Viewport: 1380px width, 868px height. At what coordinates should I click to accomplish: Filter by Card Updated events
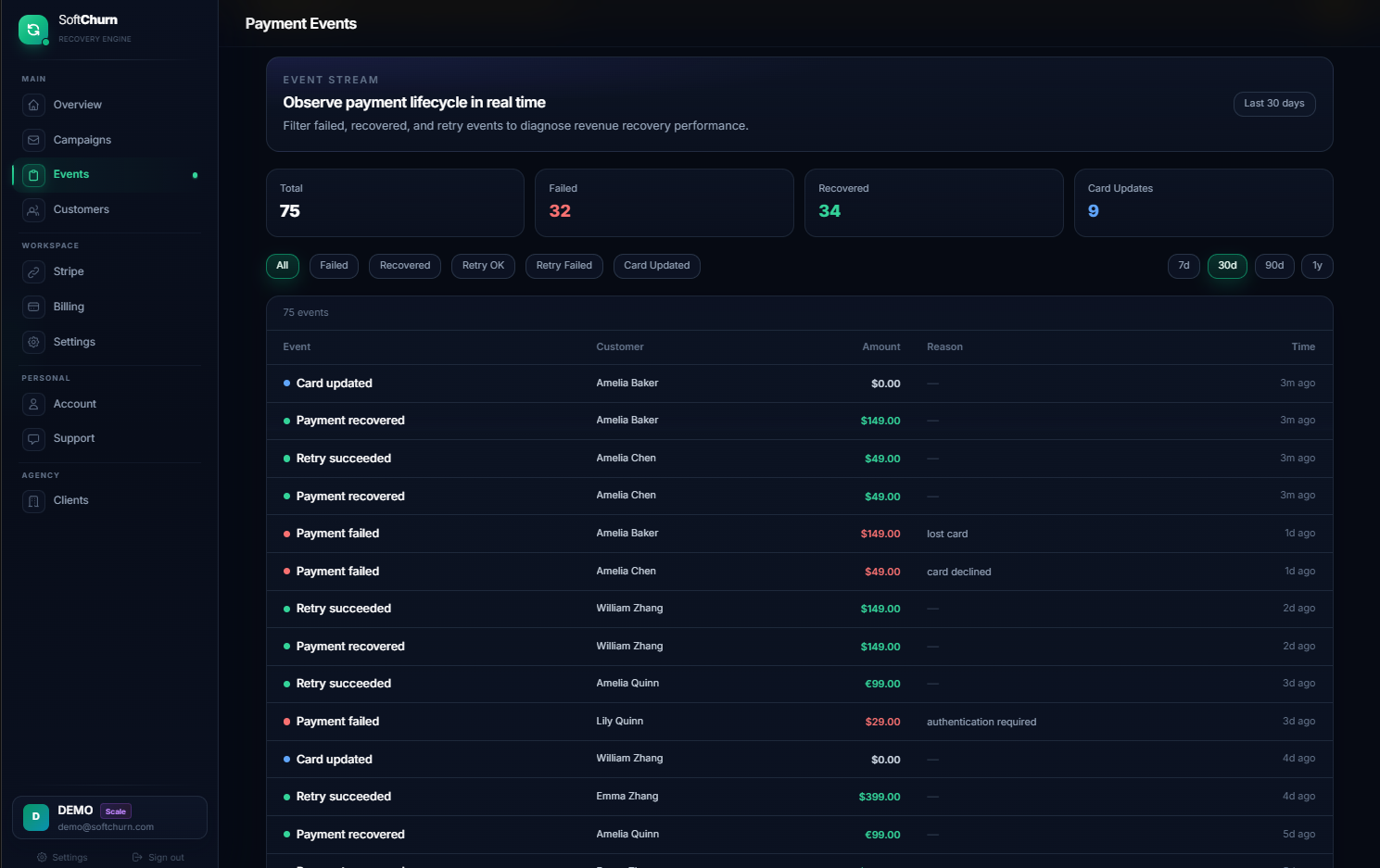tap(656, 266)
